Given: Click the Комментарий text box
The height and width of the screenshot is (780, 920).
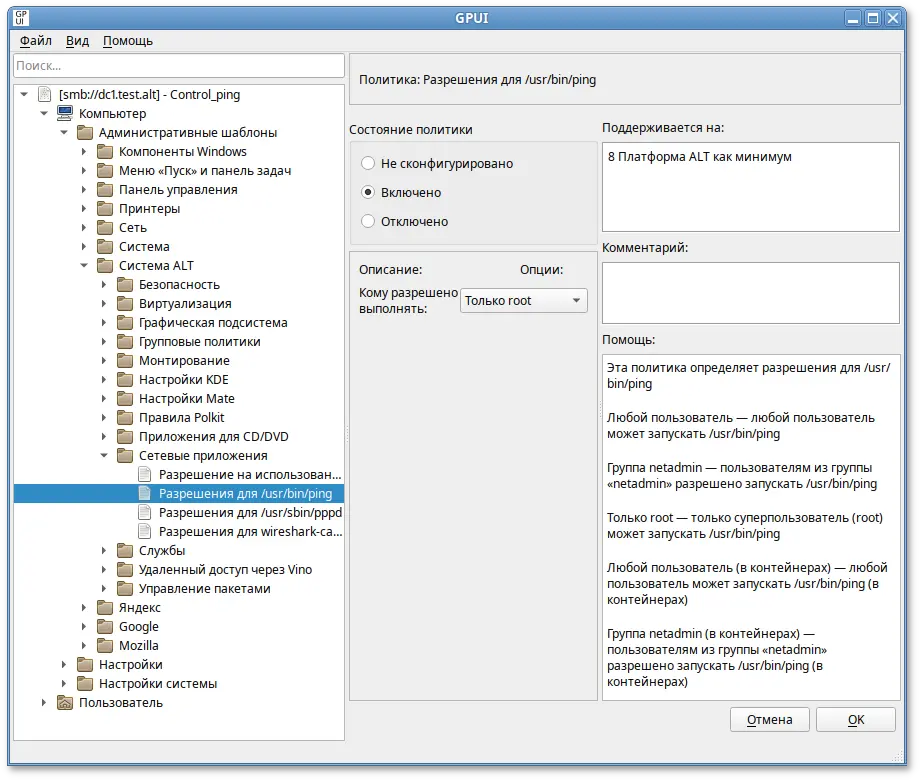Looking at the screenshot, I should coord(750,297).
